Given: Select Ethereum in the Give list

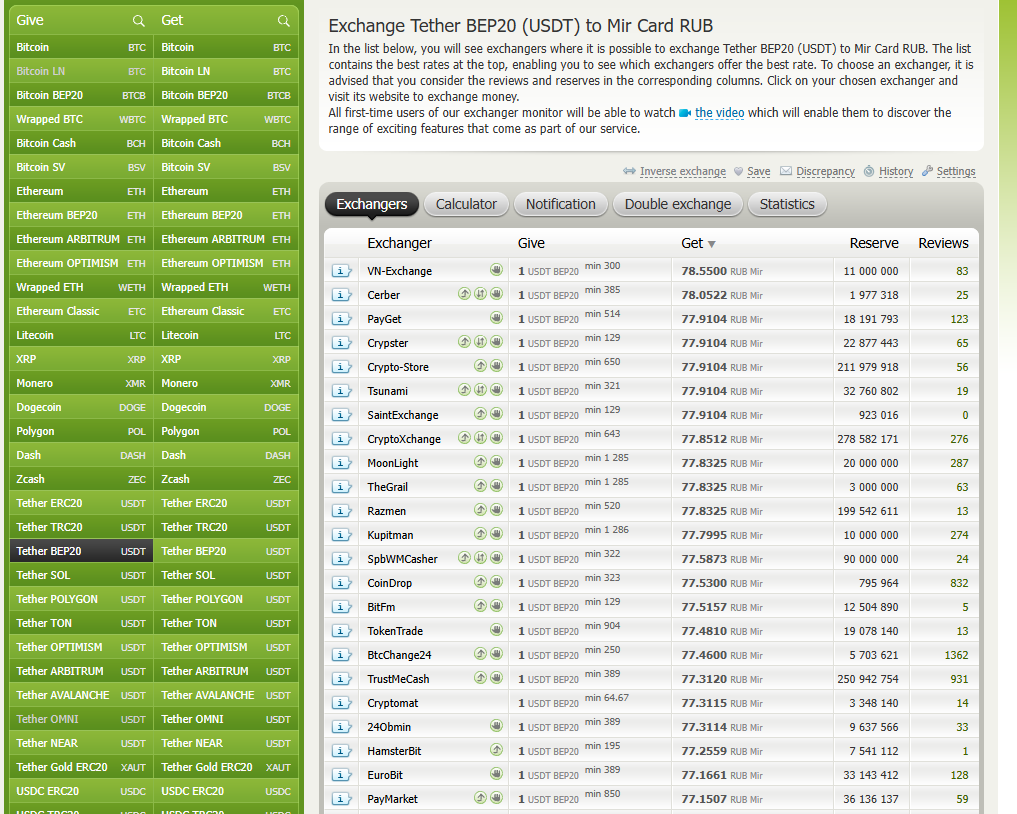Looking at the screenshot, I should [81, 191].
